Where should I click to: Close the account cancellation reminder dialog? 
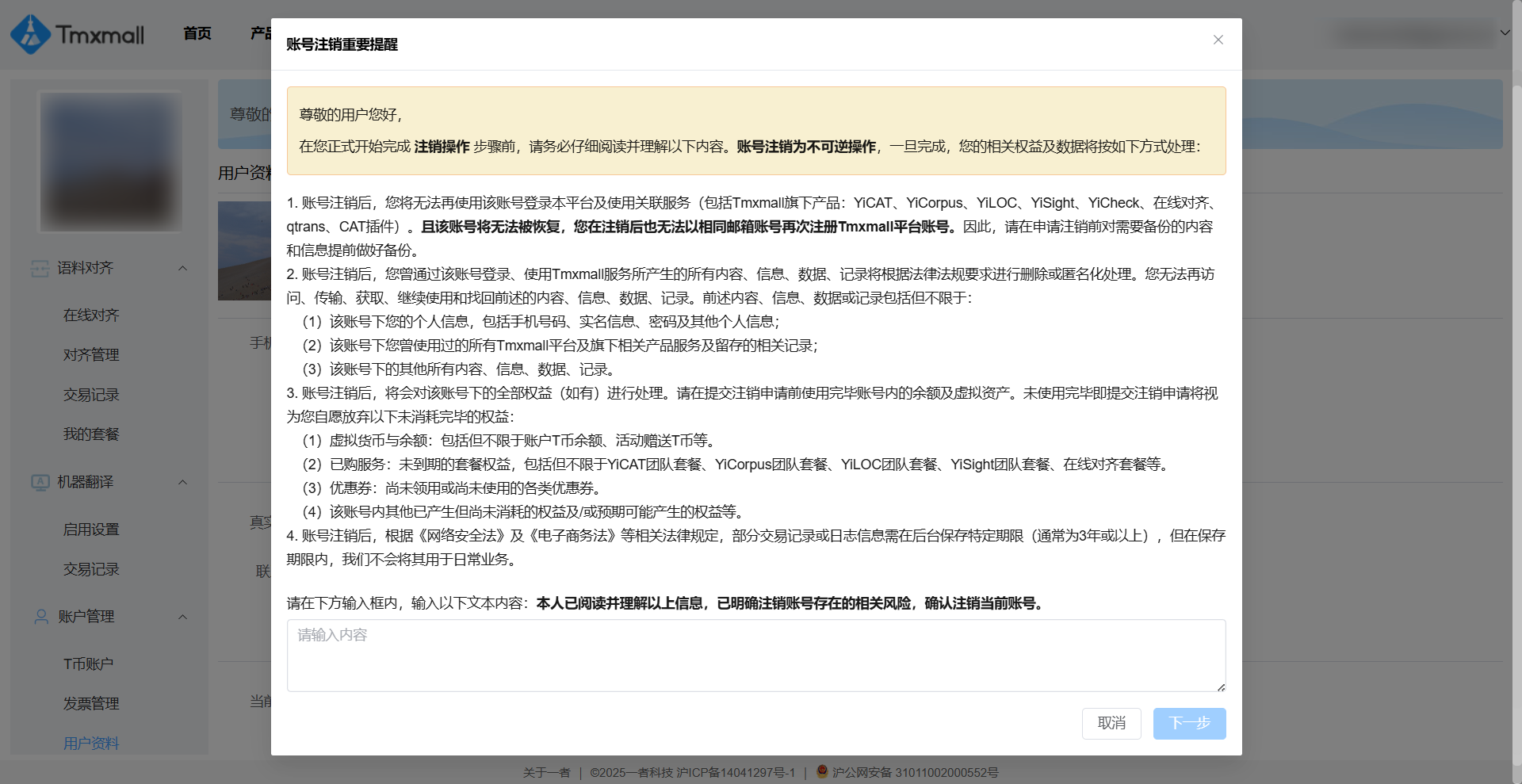tap(1218, 40)
